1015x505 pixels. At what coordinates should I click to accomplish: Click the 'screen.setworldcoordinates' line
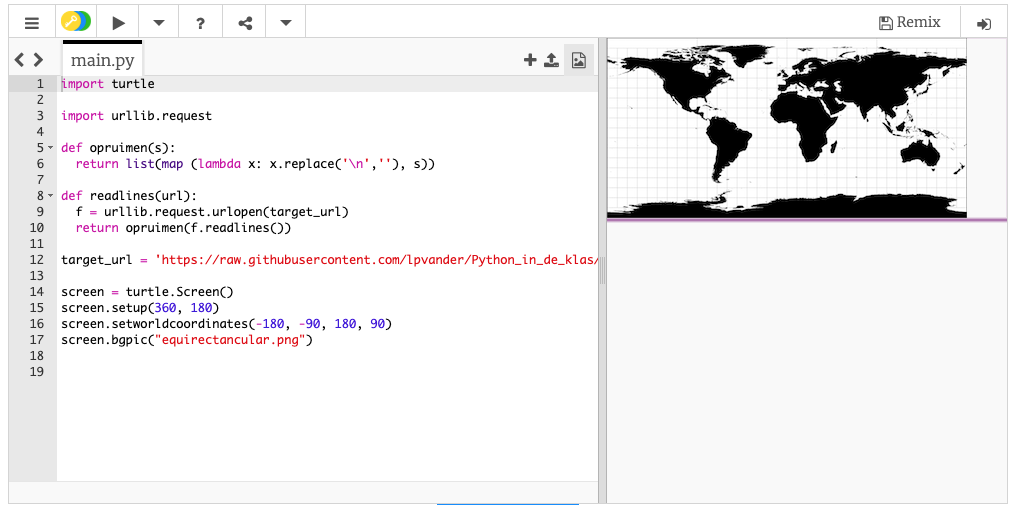point(227,323)
